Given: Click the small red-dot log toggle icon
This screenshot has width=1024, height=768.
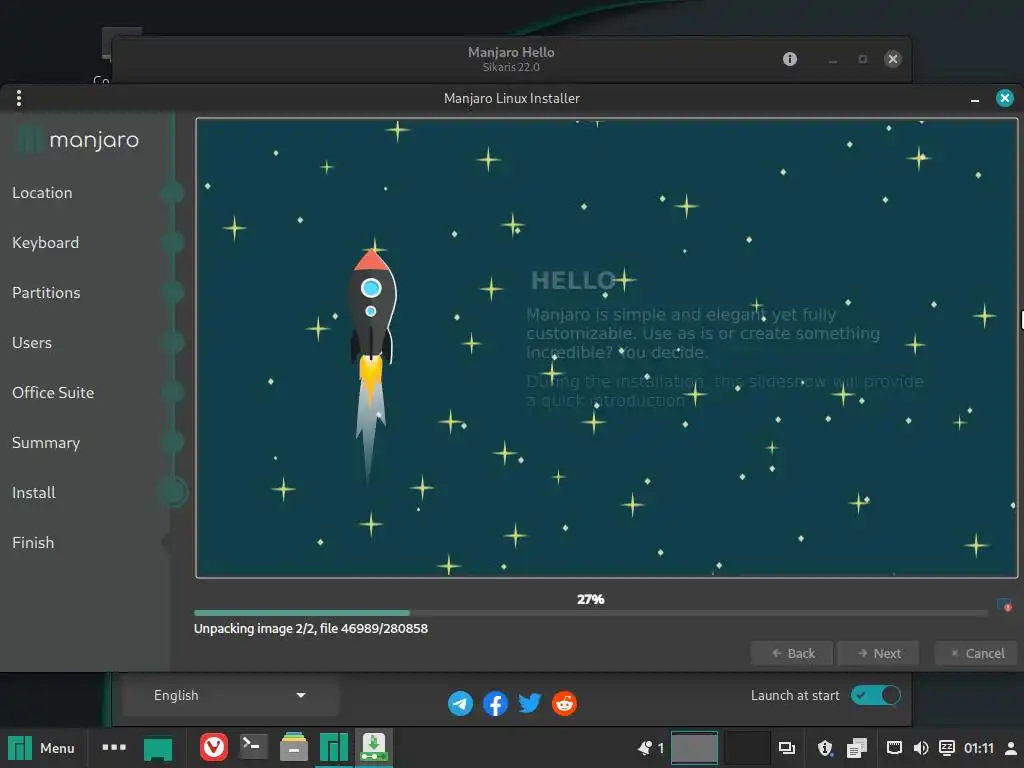Looking at the screenshot, I should pyautogui.click(x=1004, y=605).
